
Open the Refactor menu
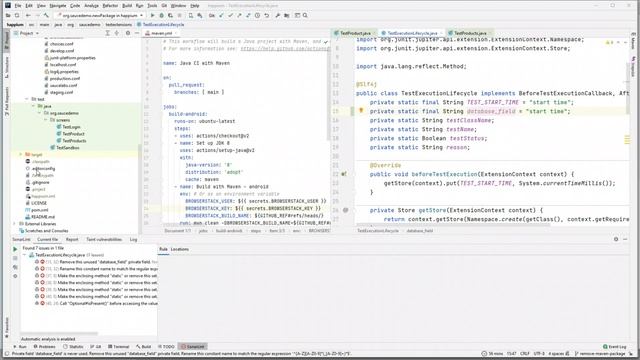pos(110,6)
